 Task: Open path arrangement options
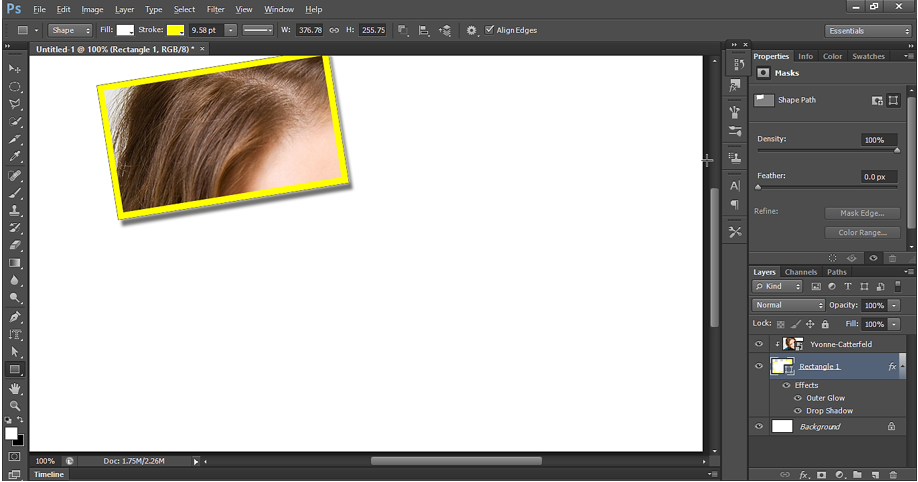click(445, 30)
